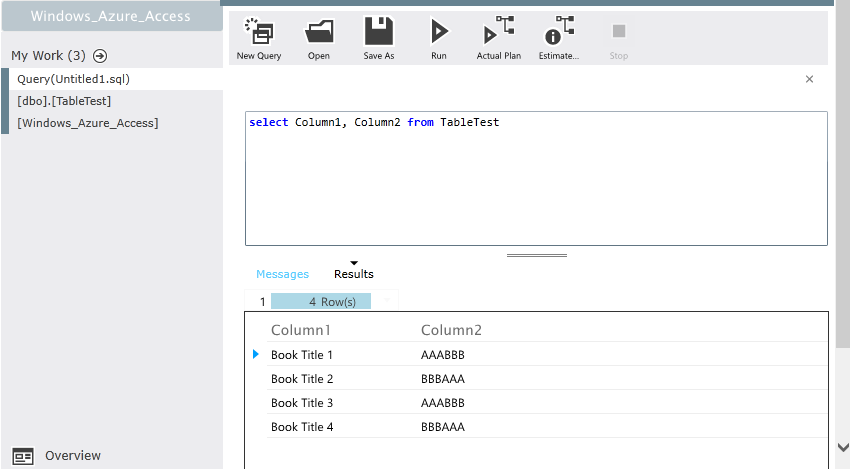
Task: Click inside the SQL query editor
Action: pos(536,180)
